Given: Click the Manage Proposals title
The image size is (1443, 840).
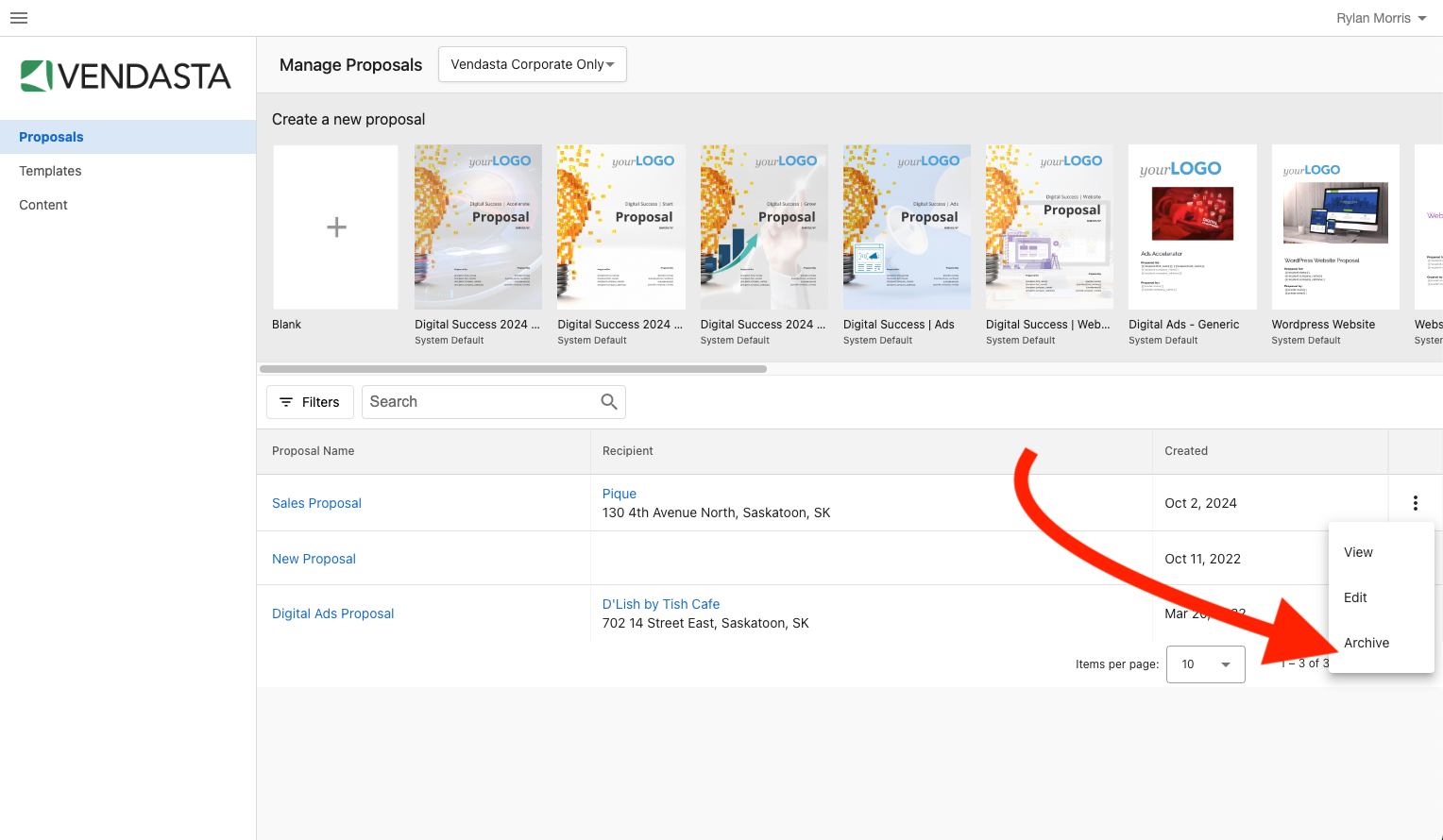Looking at the screenshot, I should point(350,64).
